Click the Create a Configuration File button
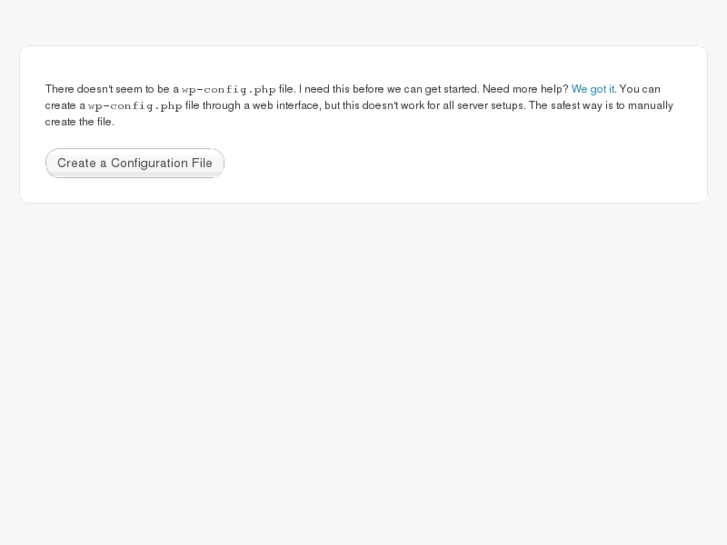 (135, 163)
